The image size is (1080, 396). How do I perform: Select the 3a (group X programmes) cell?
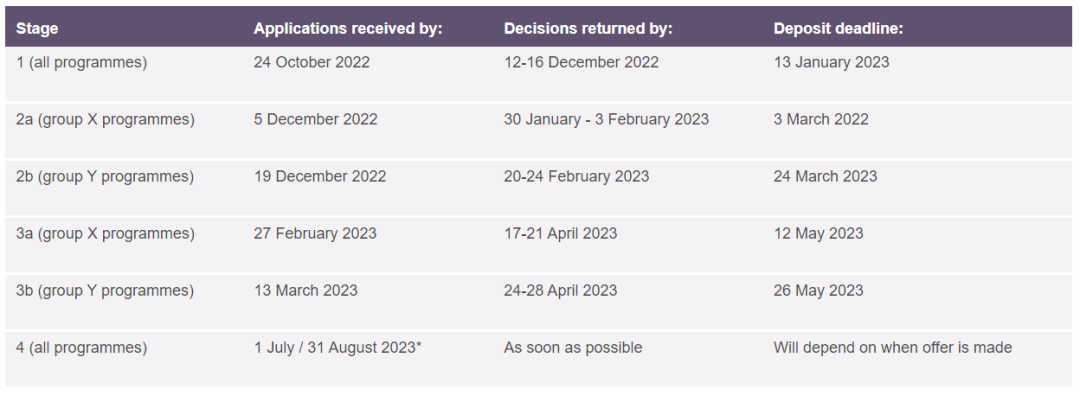[x=105, y=234]
